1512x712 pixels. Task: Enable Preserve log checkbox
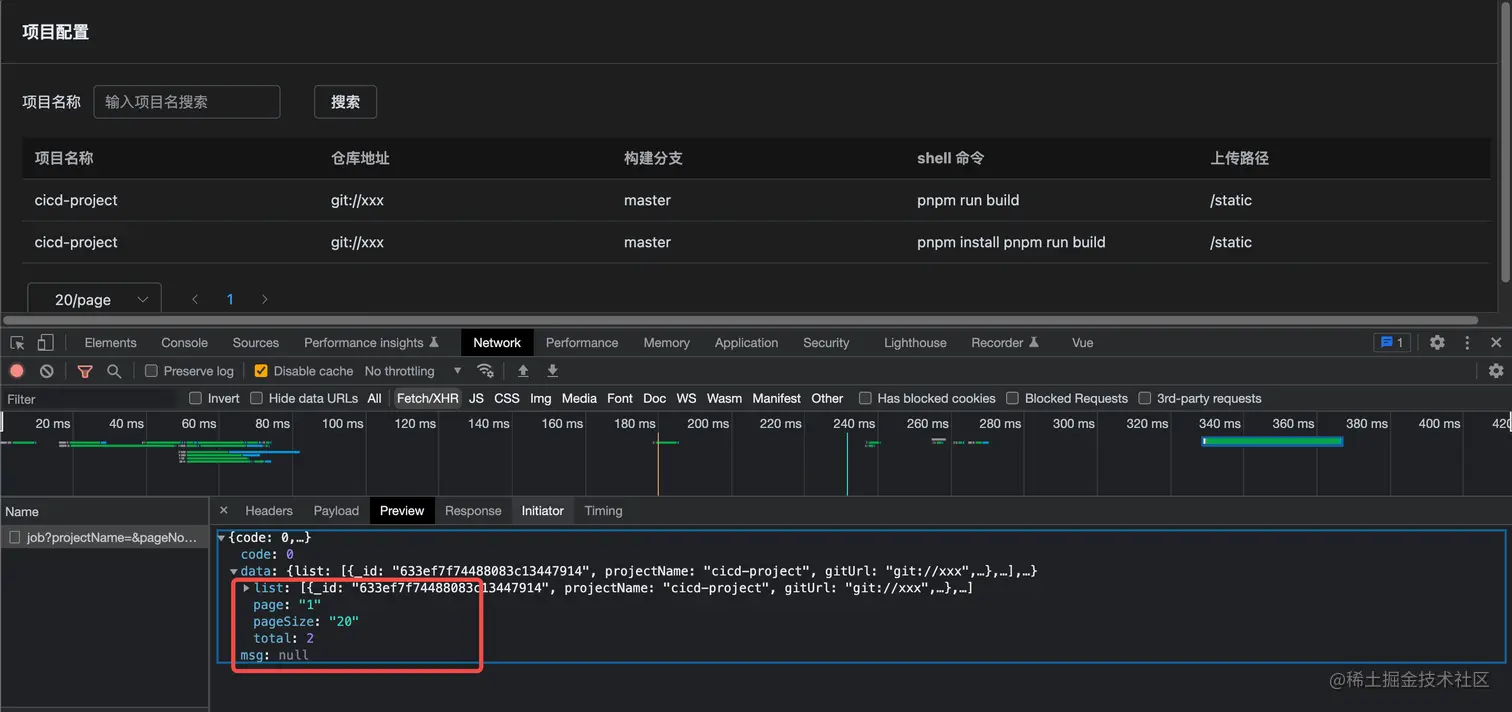[x=151, y=371]
